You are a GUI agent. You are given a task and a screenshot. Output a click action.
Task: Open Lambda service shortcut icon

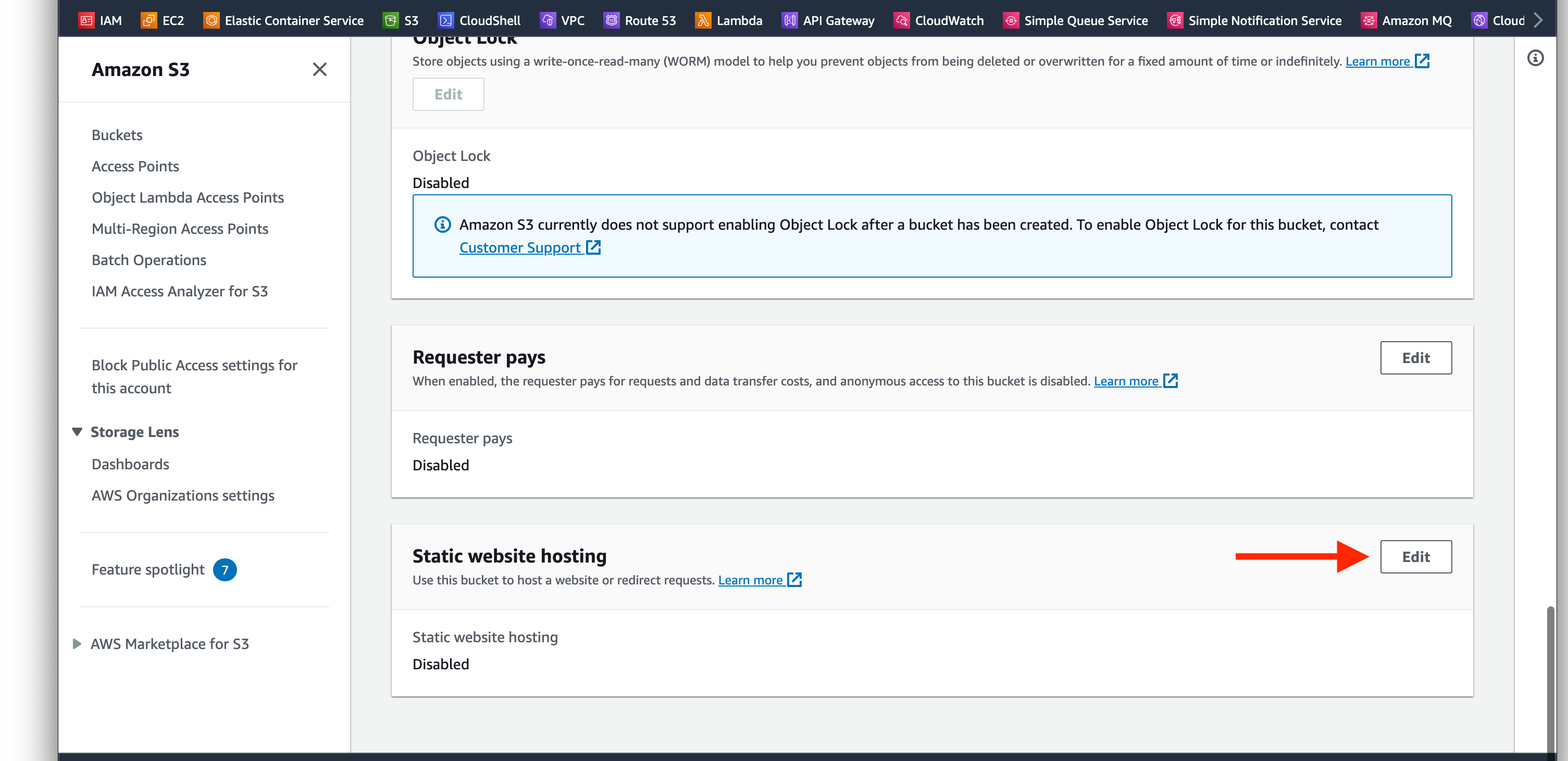click(x=703, y=20)
